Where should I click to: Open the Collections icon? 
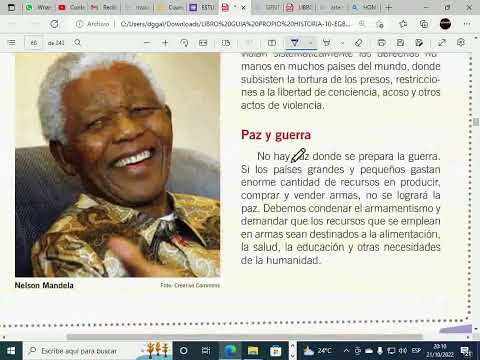(424, 24)
